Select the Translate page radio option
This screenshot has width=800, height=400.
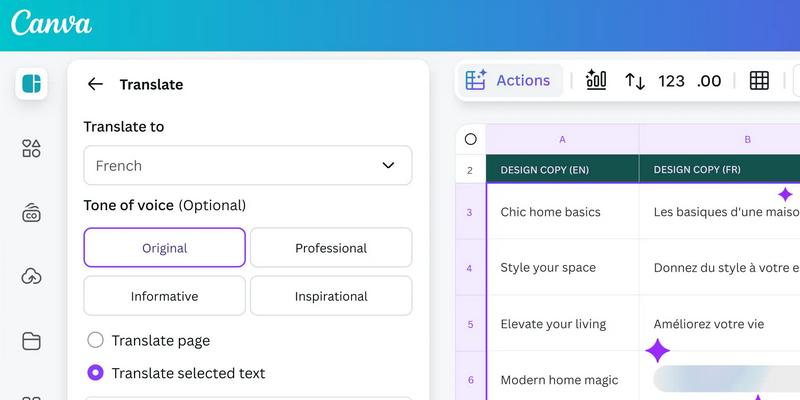pyautogui.click(x=96, y=340)
